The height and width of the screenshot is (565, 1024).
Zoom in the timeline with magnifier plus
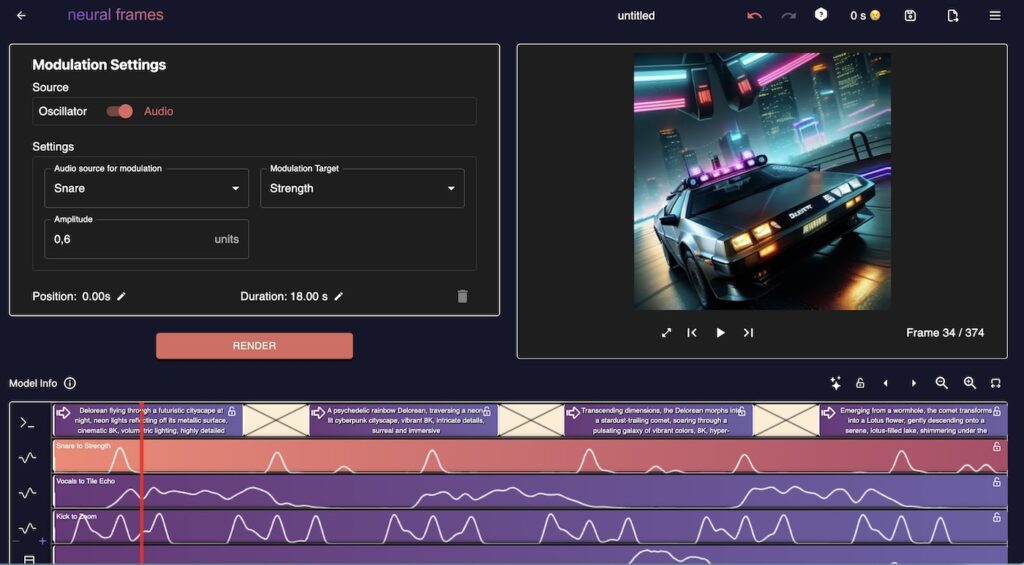[x=969, y=383]
